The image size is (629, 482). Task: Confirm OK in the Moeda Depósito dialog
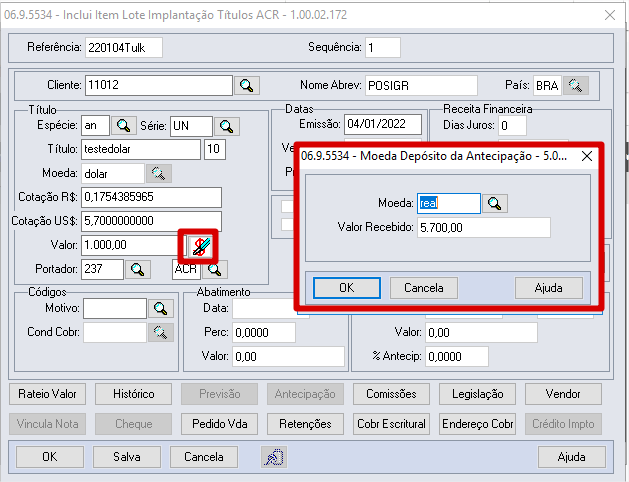pyautogui.click(x=347, y=288)
